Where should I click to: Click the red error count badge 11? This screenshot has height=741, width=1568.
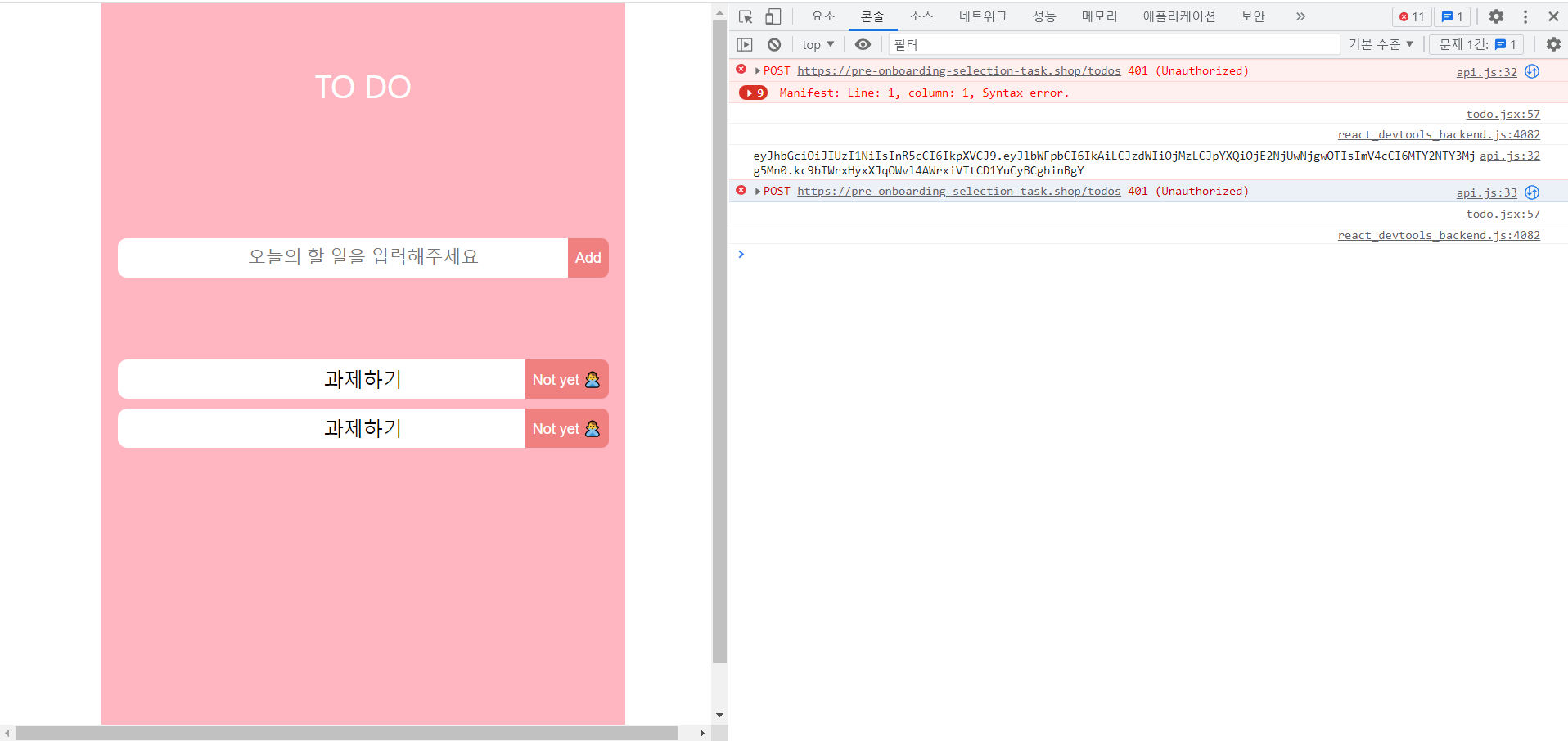[1412, 16]
